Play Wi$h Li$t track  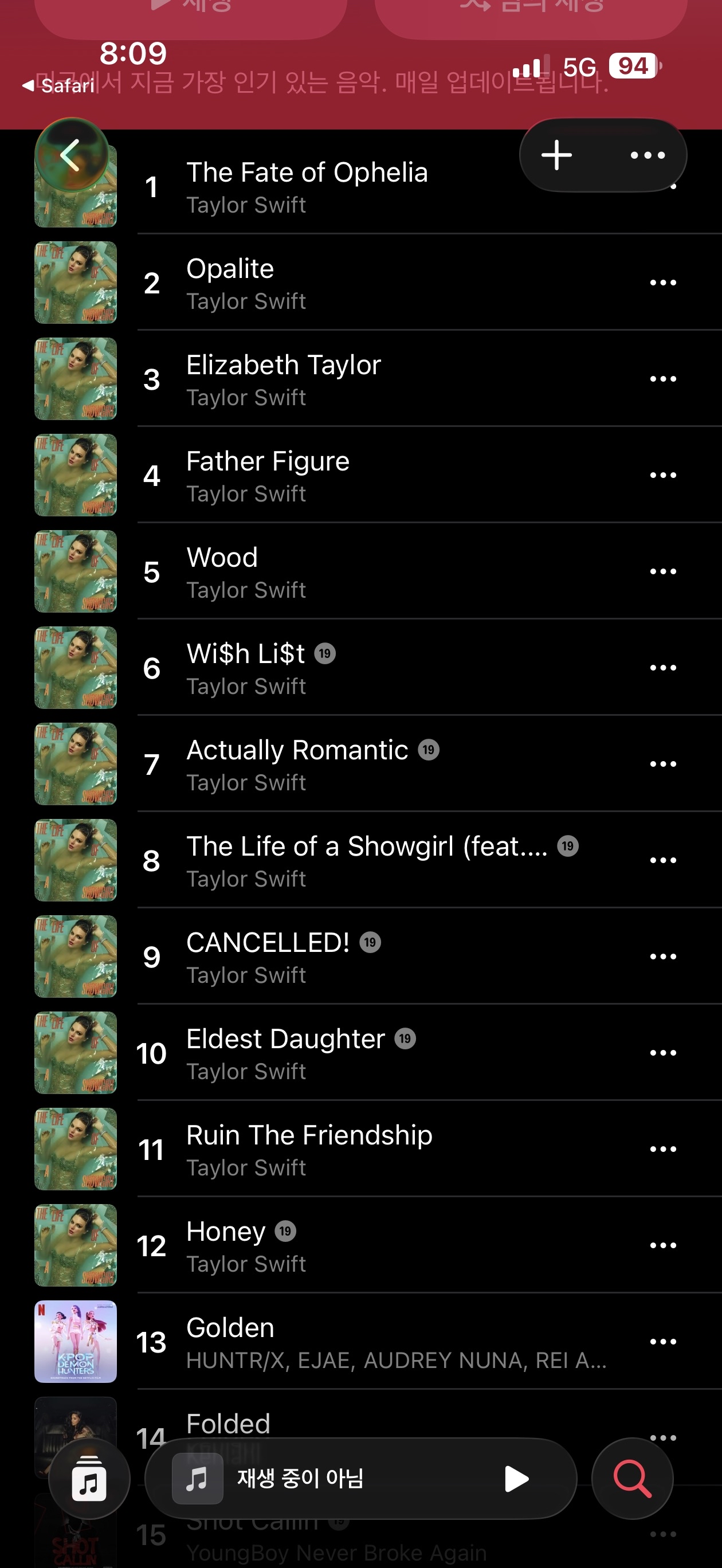point(335,668)
